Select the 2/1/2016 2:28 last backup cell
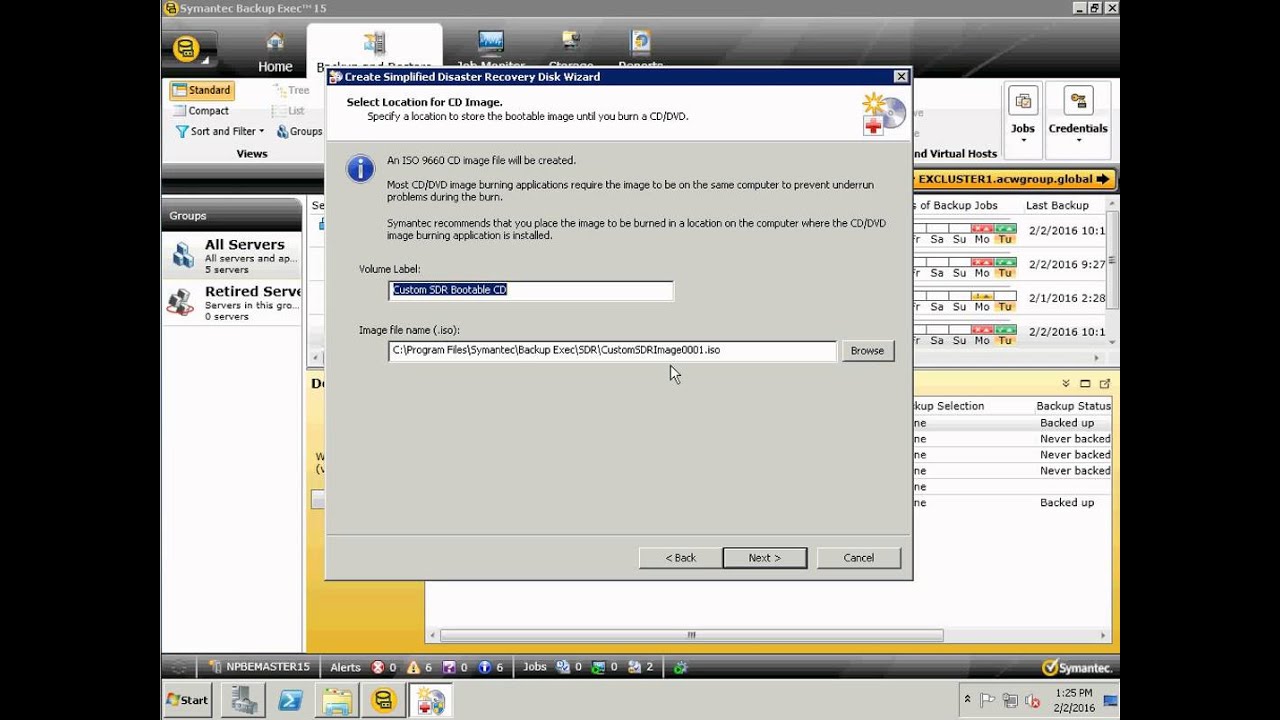The height and width of the screenshot is (720, 1280). (x=1067, y=298)
